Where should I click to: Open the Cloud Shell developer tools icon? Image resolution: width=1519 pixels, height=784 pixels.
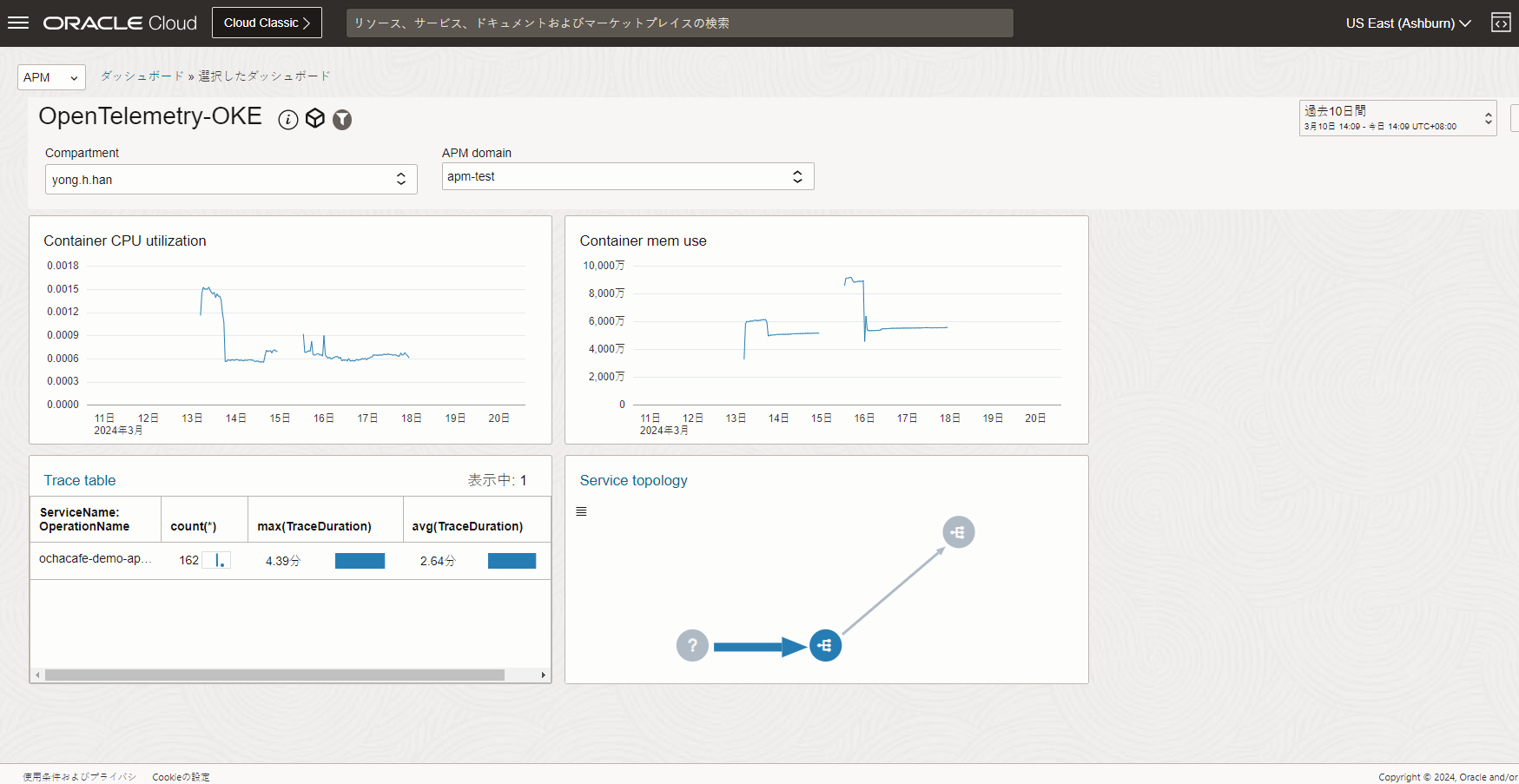point(1500,23)
